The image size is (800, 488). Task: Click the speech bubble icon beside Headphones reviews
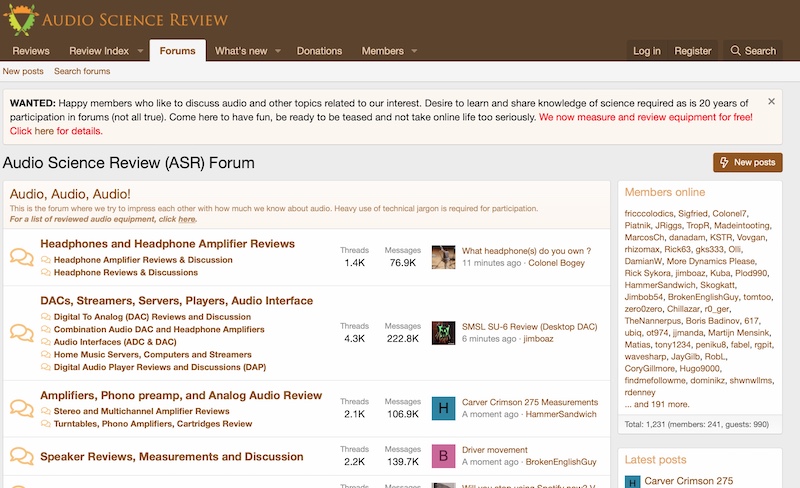(21, 257)
